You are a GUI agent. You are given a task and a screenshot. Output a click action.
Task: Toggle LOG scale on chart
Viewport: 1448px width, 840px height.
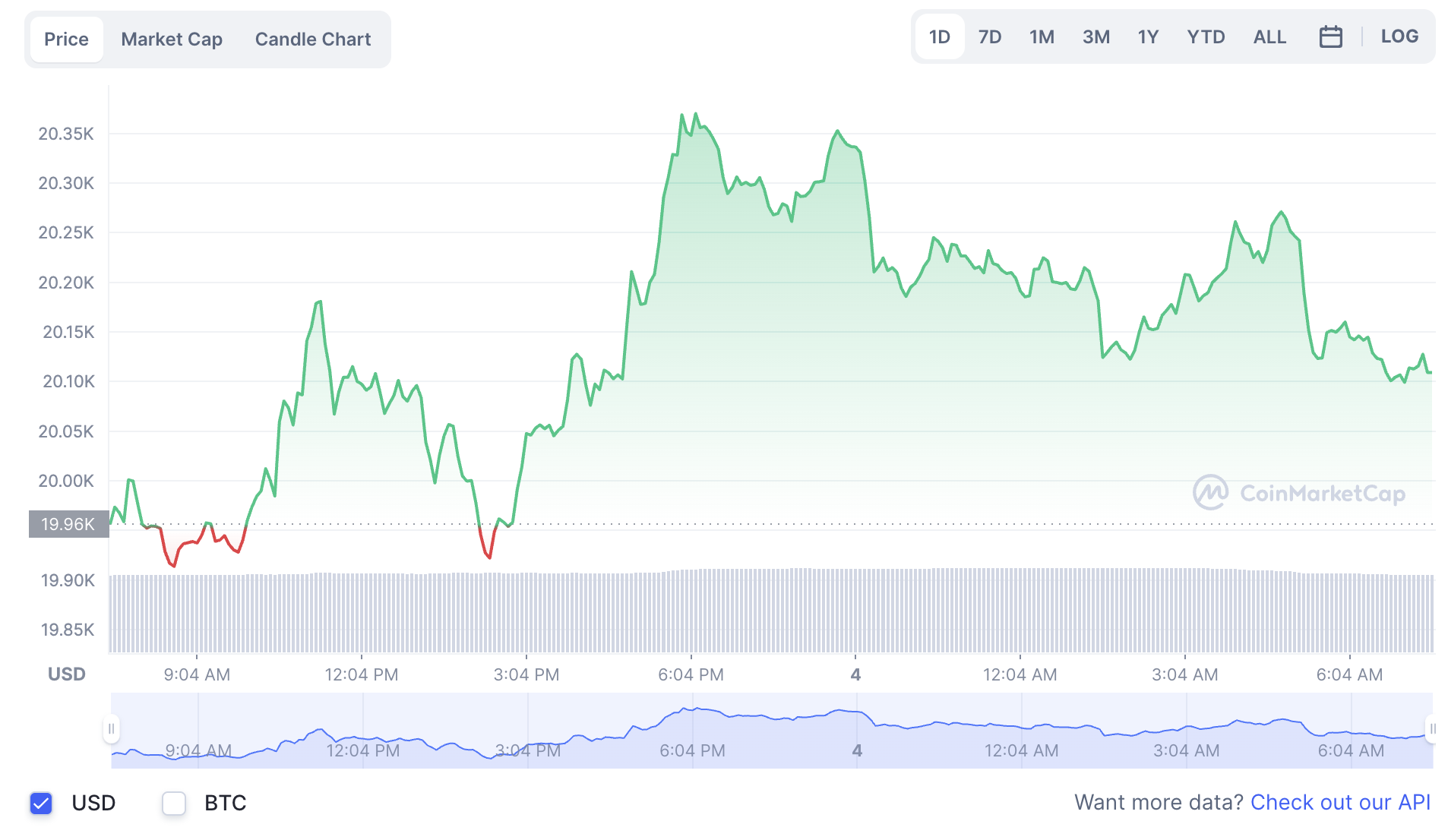[1399, 36]
